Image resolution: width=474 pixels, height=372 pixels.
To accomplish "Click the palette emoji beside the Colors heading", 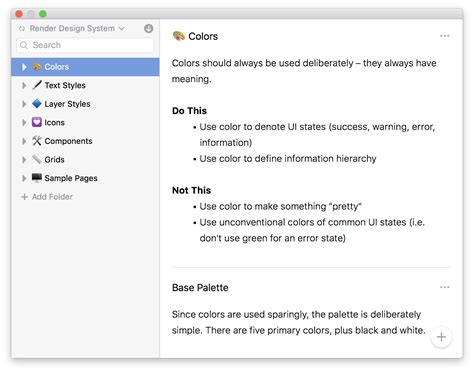I will point(179,36).
